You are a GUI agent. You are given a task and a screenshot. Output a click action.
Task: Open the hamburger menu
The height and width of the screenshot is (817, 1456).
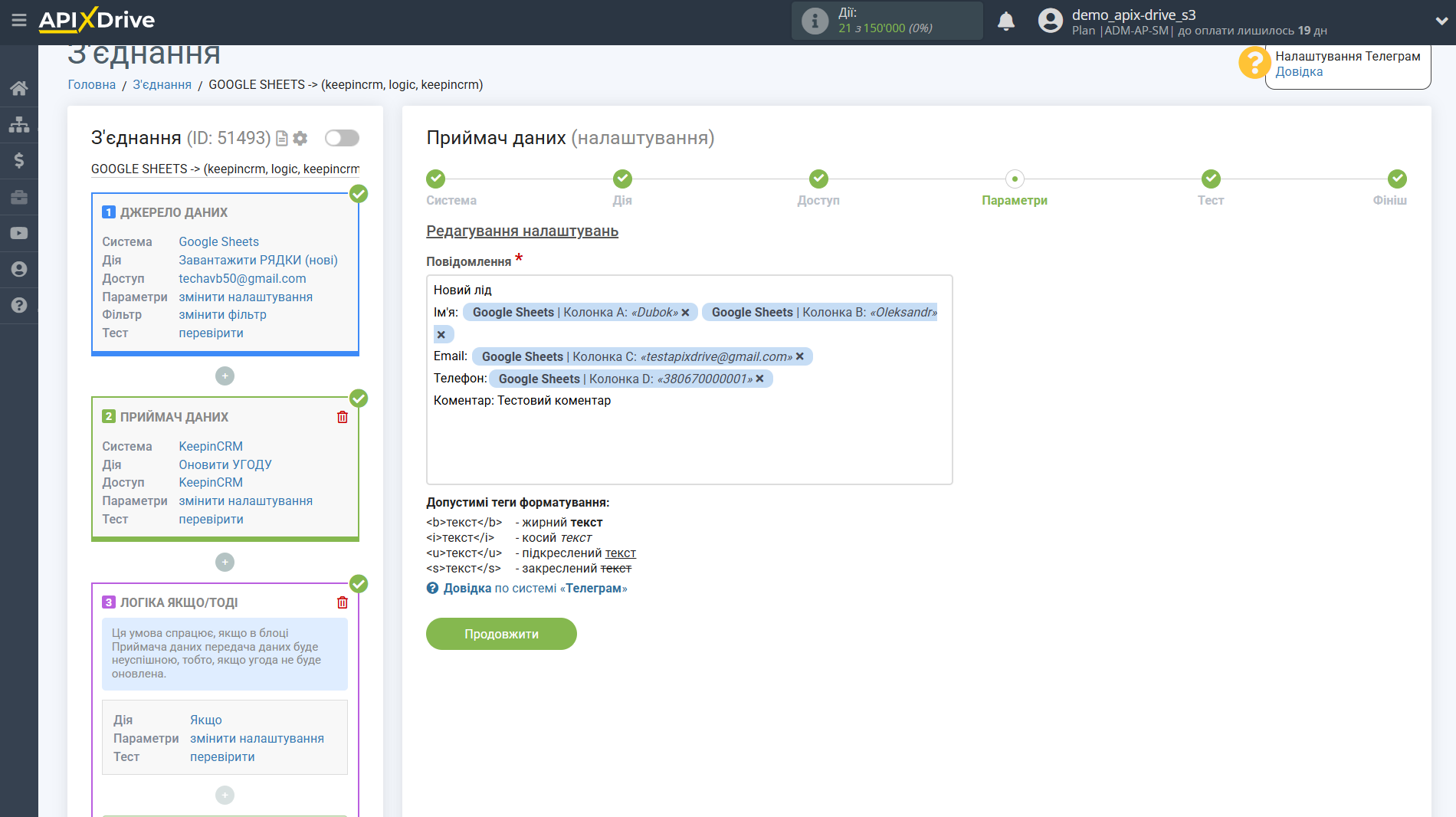click(x=18, y=21)
